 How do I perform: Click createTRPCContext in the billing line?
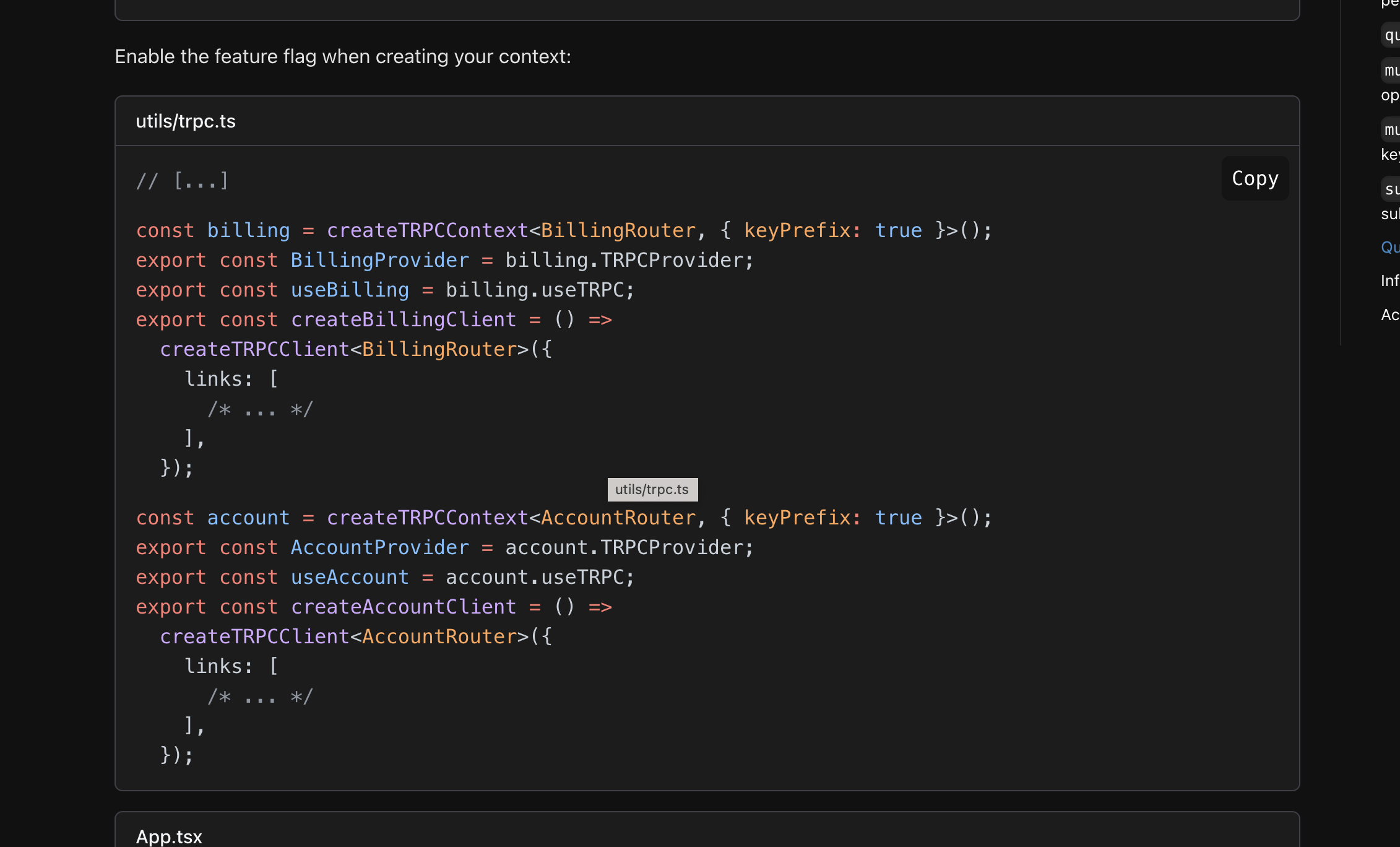point(427,231)
